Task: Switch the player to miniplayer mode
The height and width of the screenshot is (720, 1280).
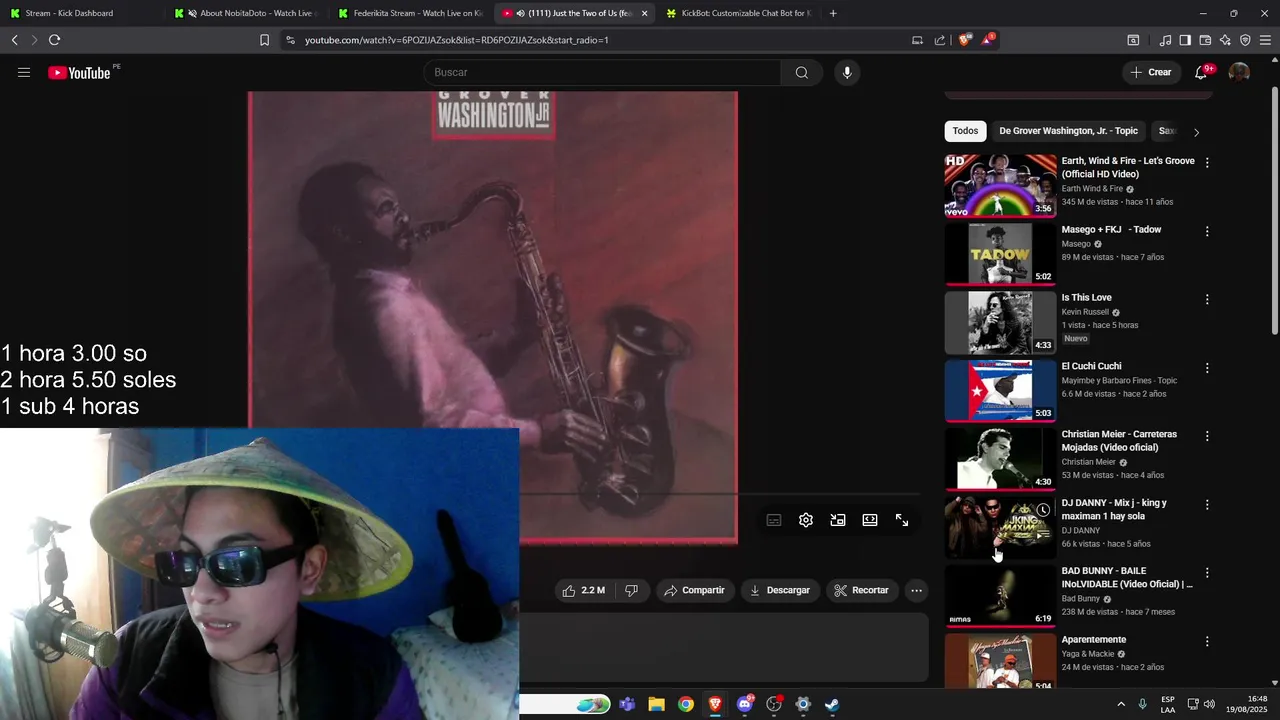Action: pyautogui.click(x=838, y=520)
